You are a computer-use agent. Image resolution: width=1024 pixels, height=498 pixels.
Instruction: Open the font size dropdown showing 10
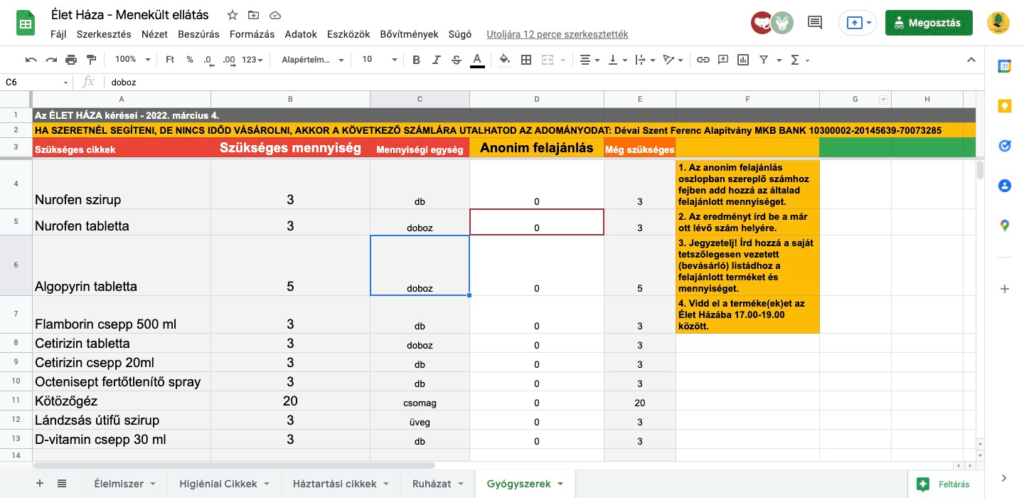[x=377, y=60]
